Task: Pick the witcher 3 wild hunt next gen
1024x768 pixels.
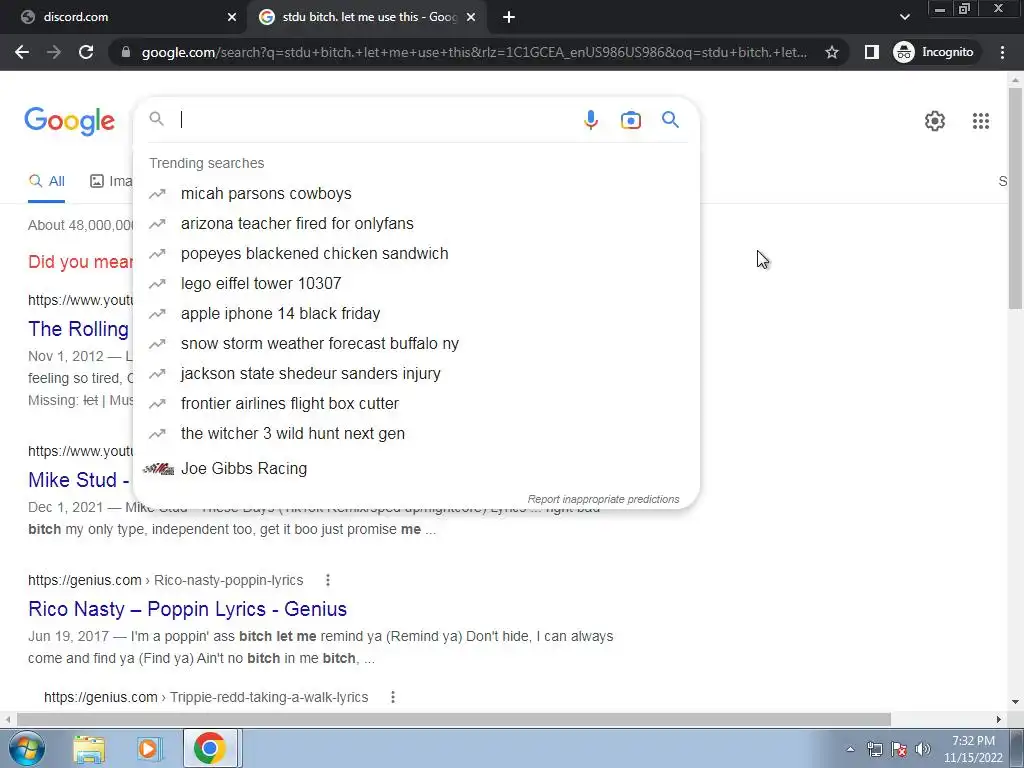Action: 416,434
